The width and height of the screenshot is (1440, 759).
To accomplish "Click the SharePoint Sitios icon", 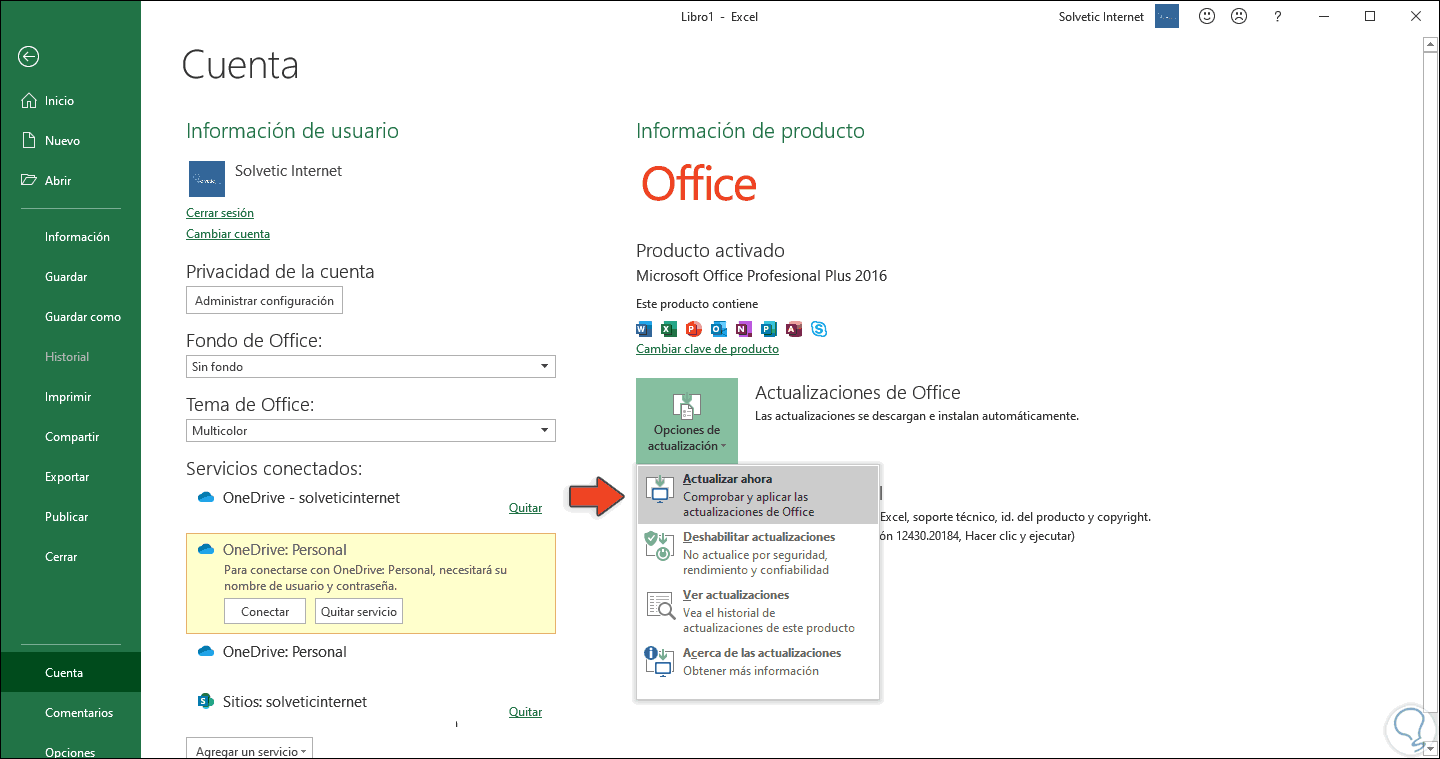I will (x=206, y=701).
